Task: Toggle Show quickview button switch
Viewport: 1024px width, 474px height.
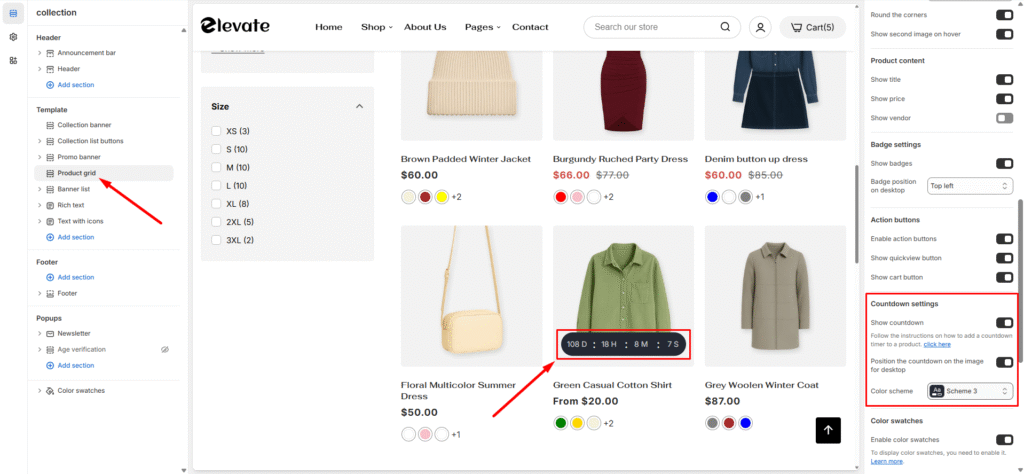Action: [x=1004, y=258]
